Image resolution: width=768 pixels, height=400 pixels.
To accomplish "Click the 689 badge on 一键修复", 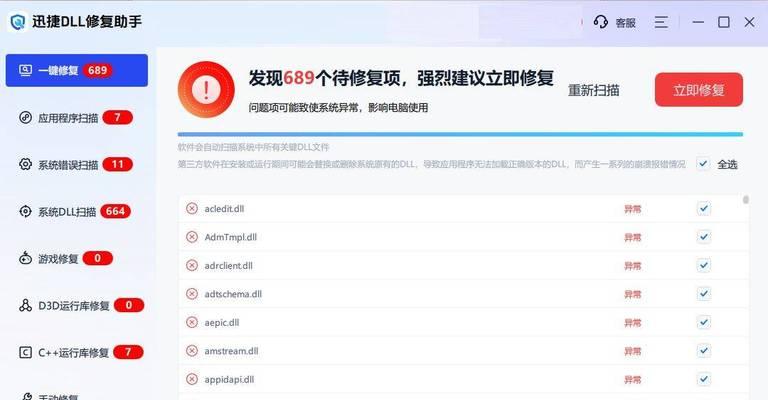I will pyautogui.click(x=97, y=71).
